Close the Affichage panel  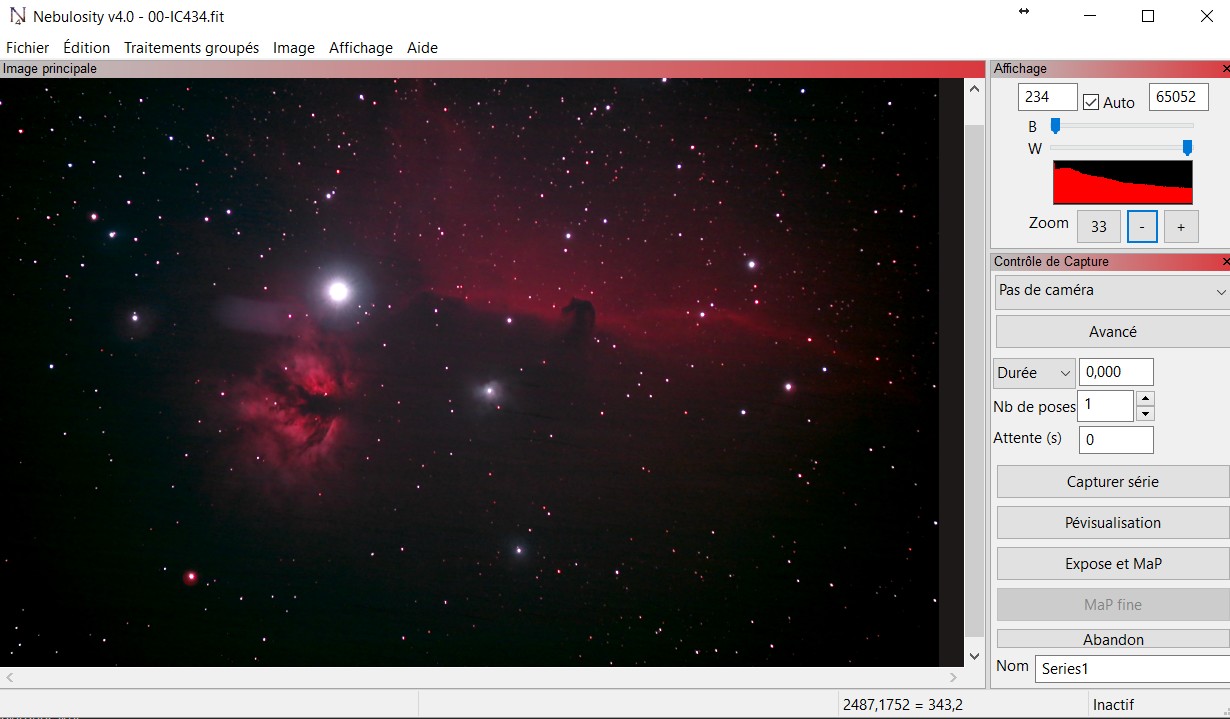[x=1225, y=69]
